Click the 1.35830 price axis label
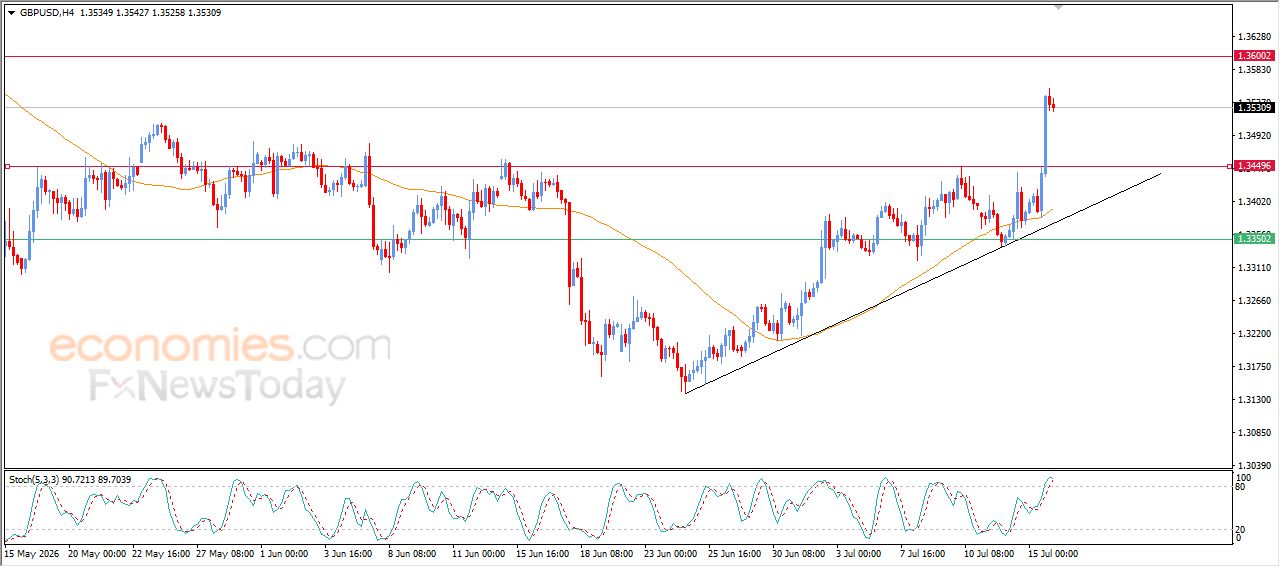This screenshot has width=1280, height=567. coord(1254,70)
